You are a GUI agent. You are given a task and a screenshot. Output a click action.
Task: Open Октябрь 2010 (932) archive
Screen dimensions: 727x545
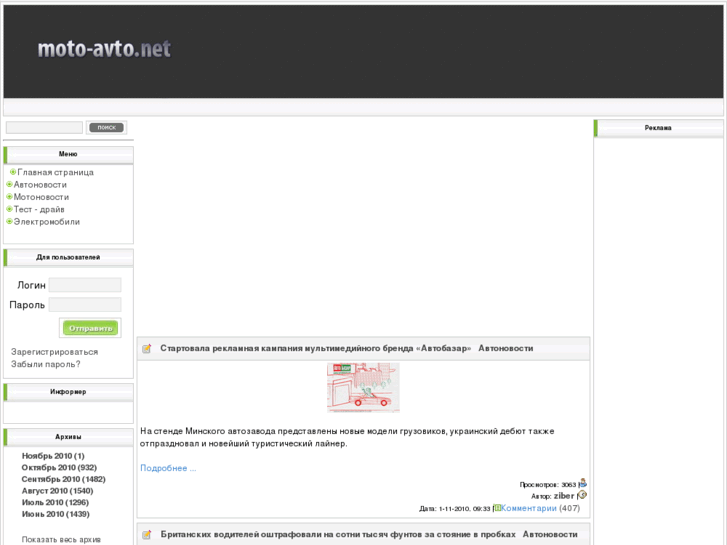pyautogui.click(x=59, y=468)
